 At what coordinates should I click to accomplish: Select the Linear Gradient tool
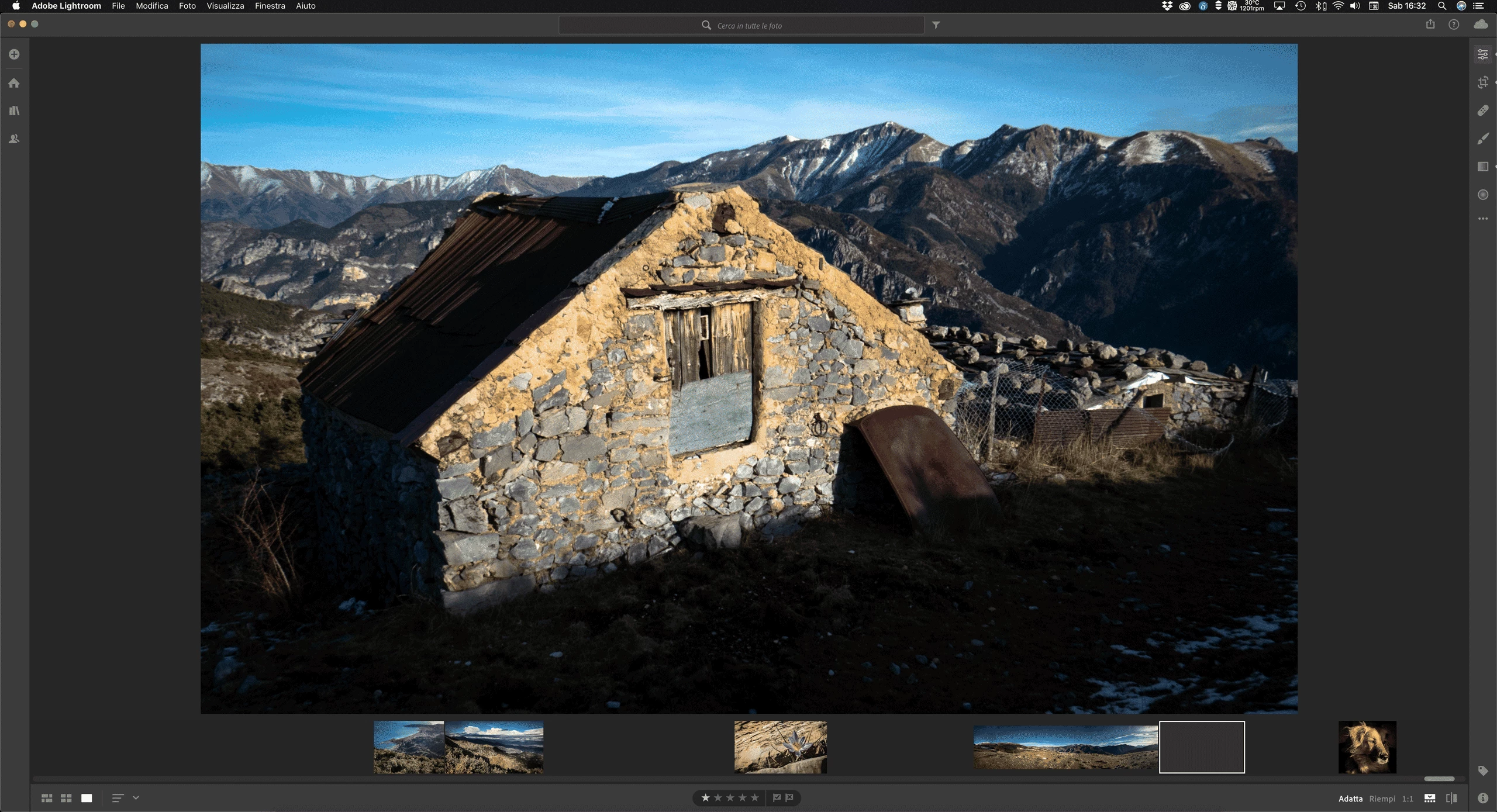pyautogui.click(x=1482, y=167)
